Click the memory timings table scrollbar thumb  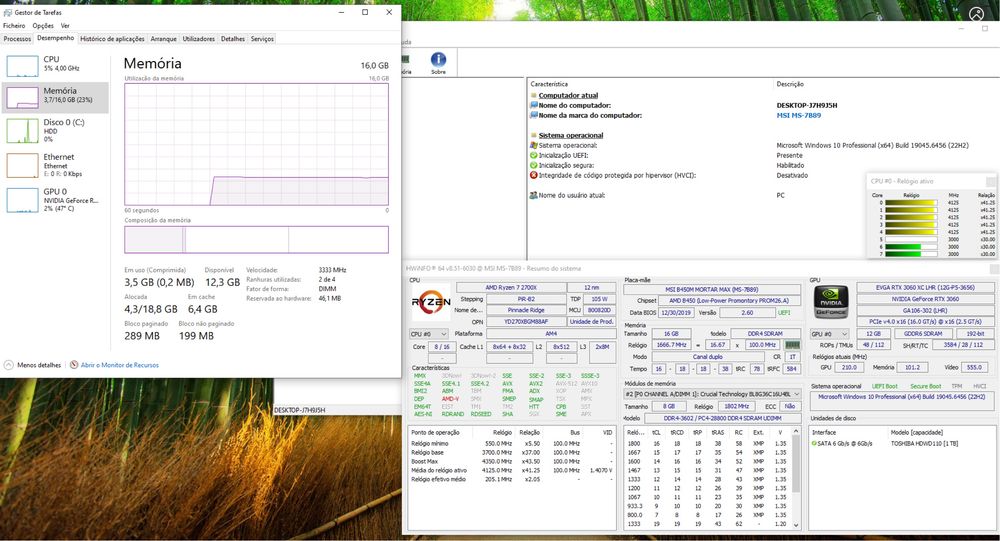tap(796, 464)
